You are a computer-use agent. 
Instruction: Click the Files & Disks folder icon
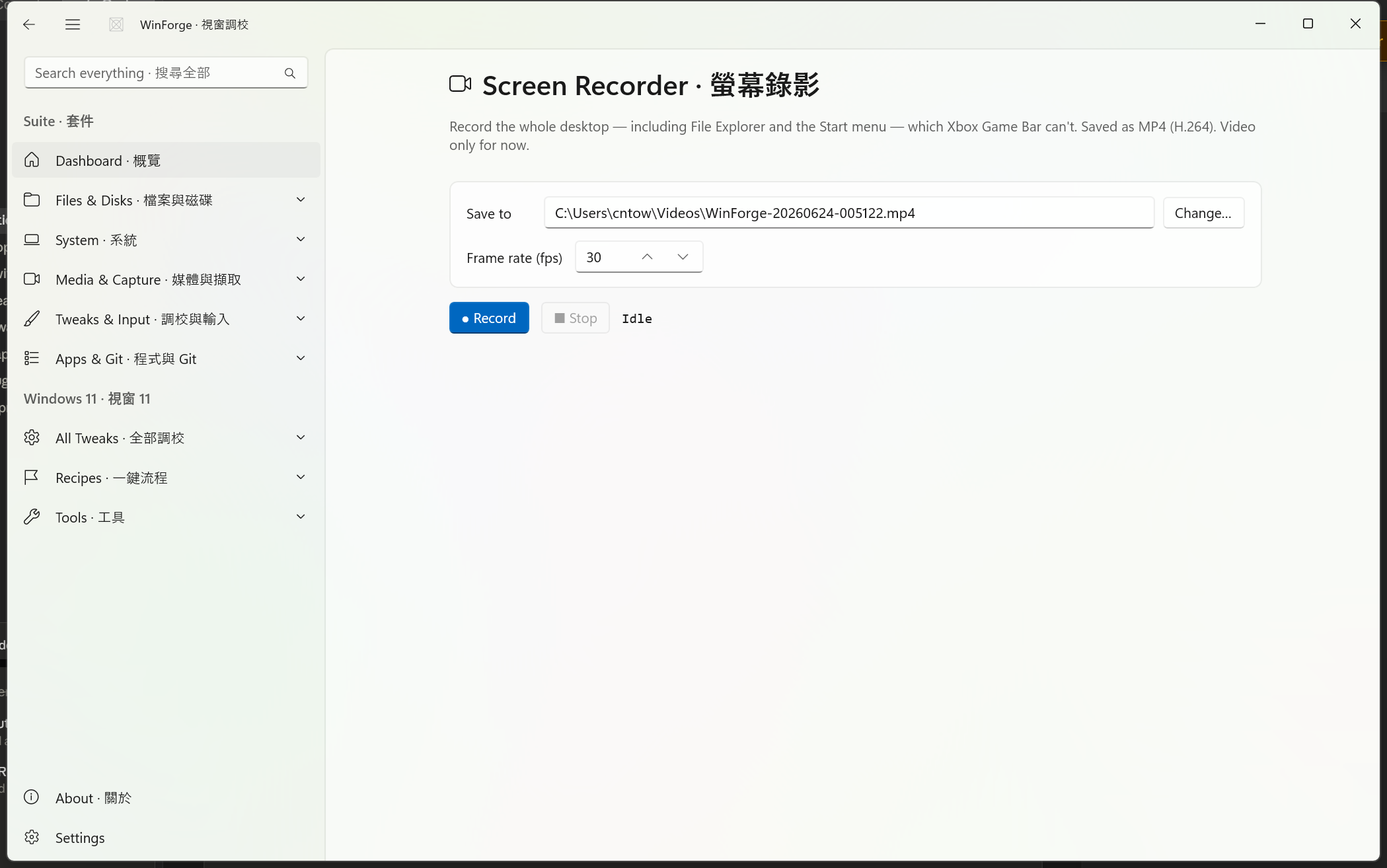32,199
